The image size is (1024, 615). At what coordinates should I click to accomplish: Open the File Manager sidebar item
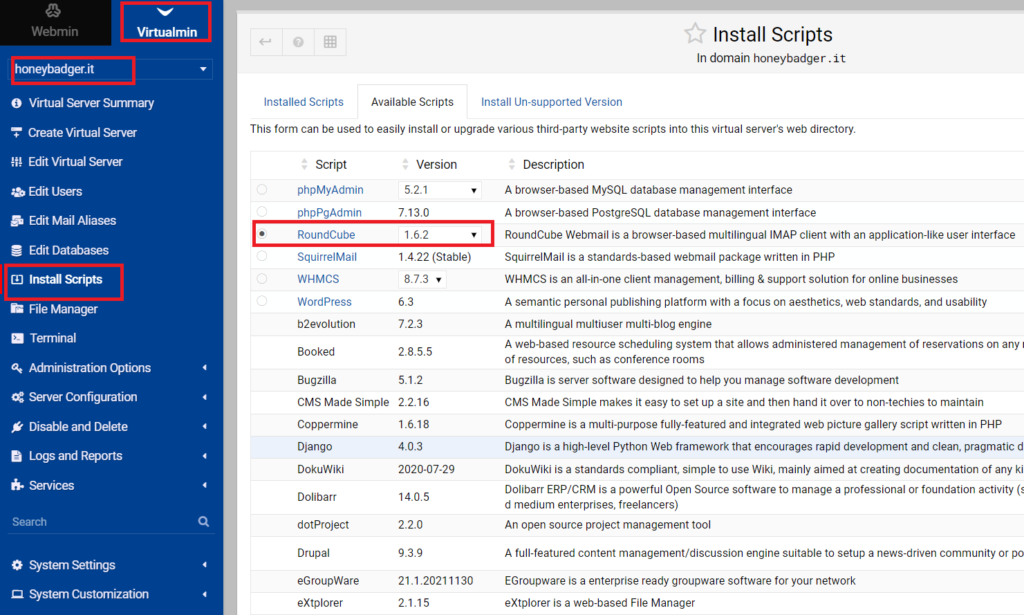(x=64, y=309)
